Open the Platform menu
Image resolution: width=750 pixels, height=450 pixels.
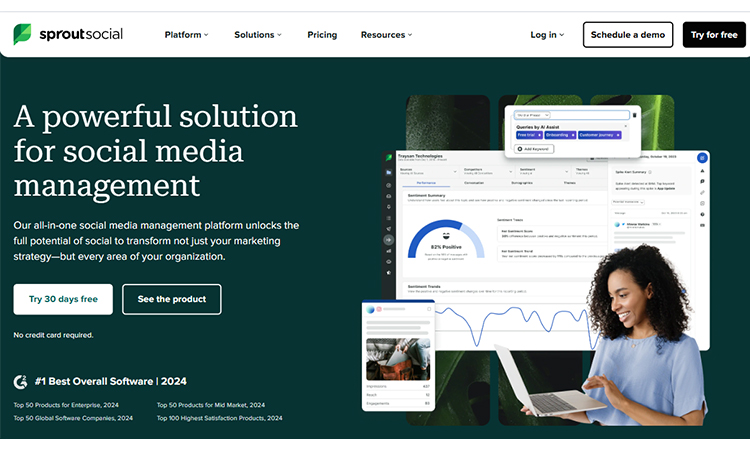(x=186, y=35)
